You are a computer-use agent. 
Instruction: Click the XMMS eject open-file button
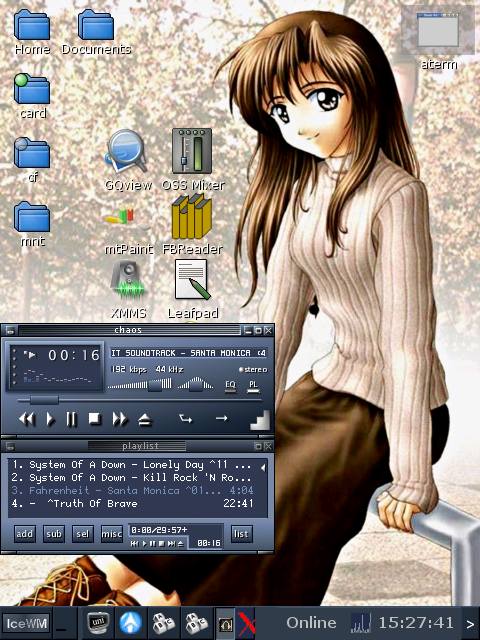144,420
